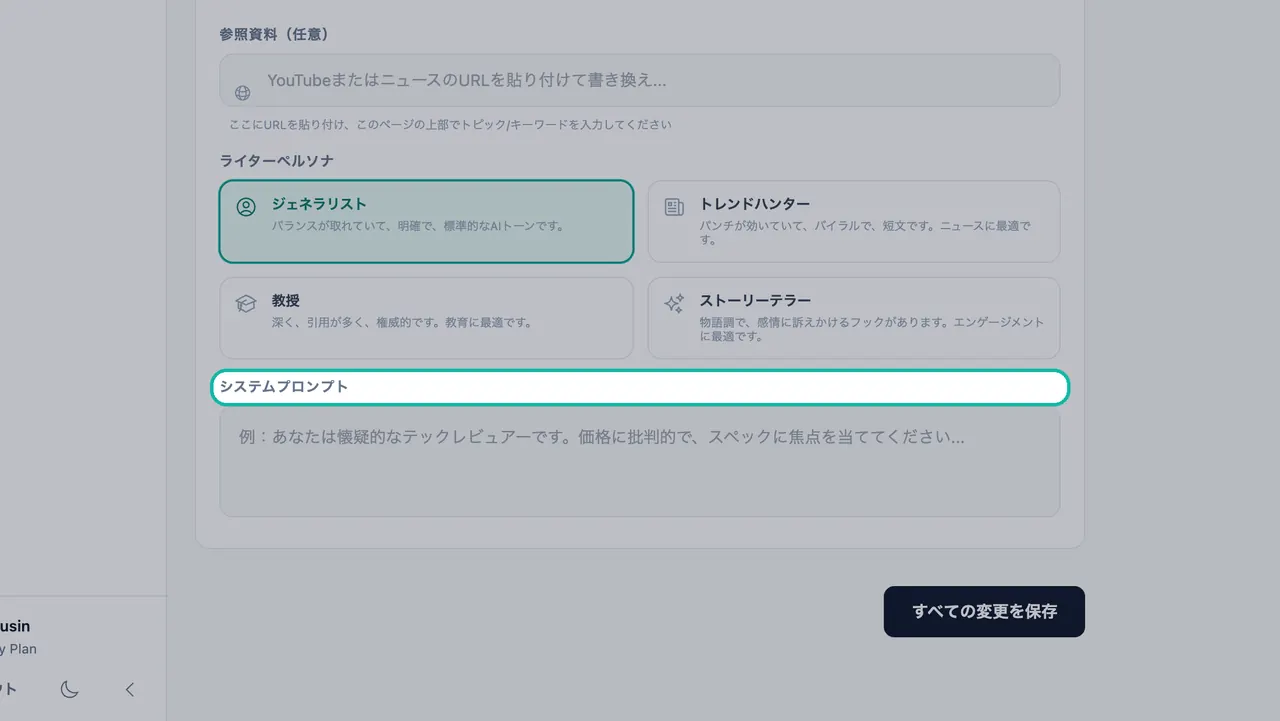Click the システムプロンプト label
The height and width of the screenshot is (721, 1280).
(284, 386)
